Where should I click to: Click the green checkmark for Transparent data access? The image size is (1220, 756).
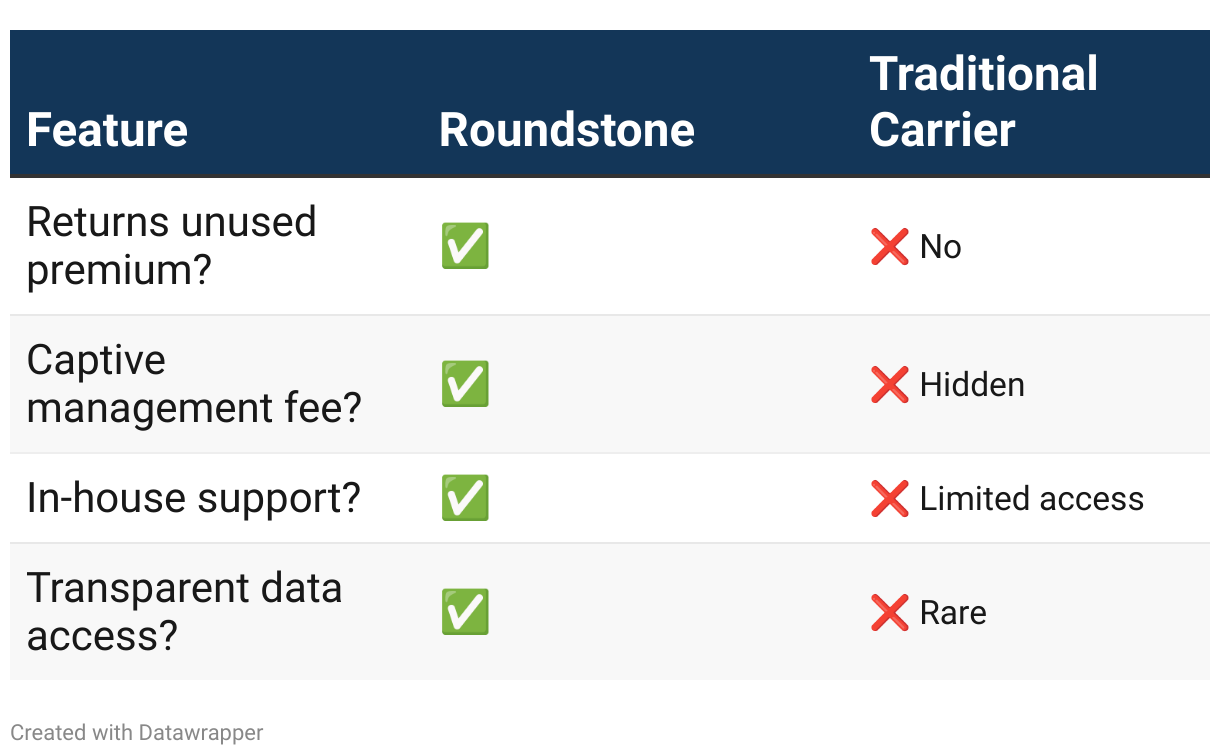(465, 612)
